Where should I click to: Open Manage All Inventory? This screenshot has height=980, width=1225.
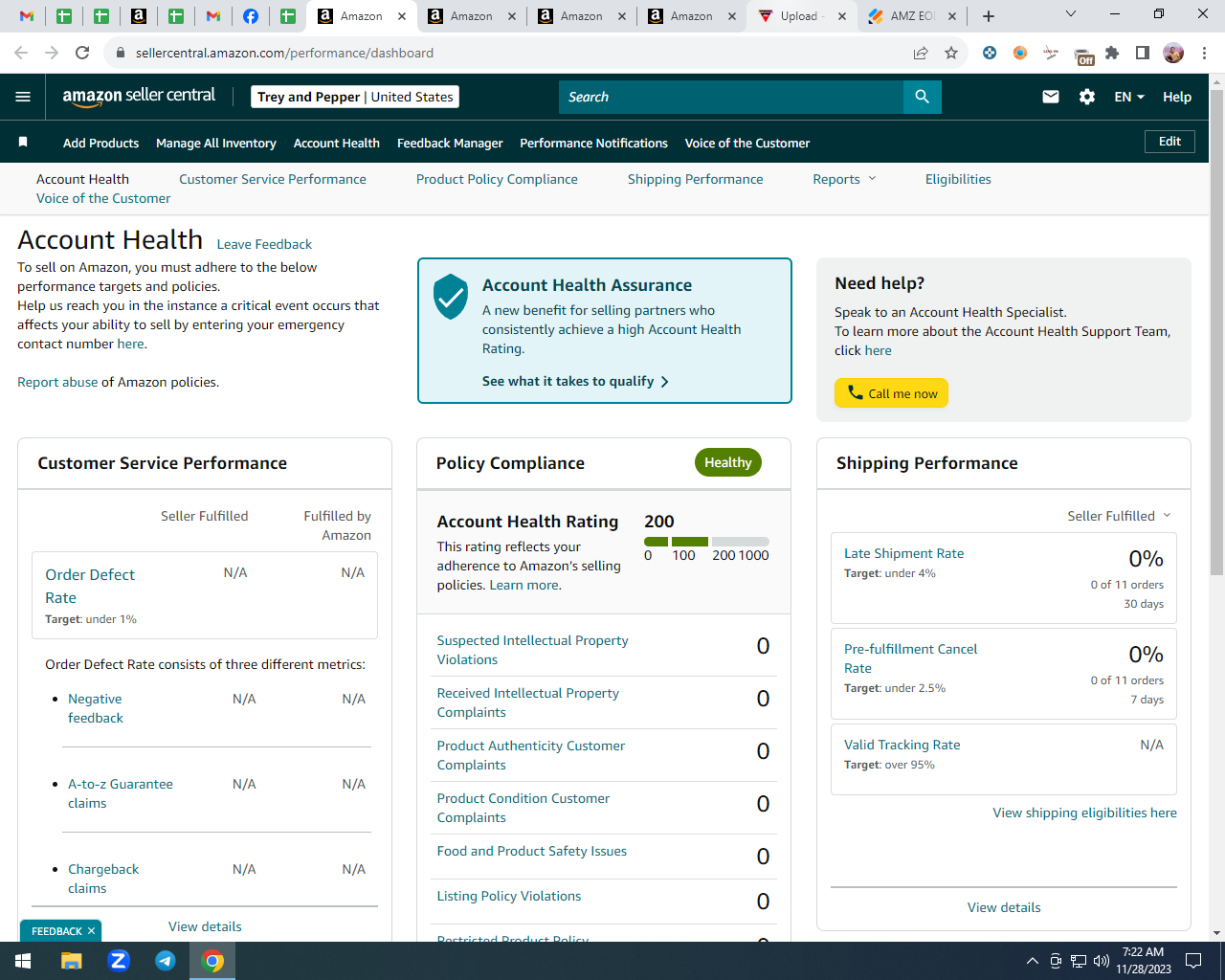point(216,143)
